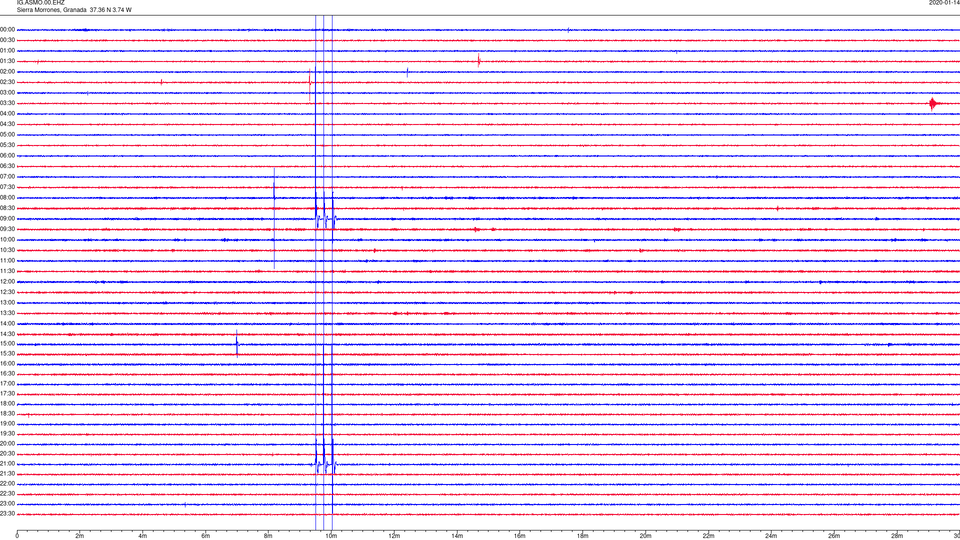Click the 07:00 time label
This screenshot has width=960, height=540.
pyautogui.click(x=8, y=176)
